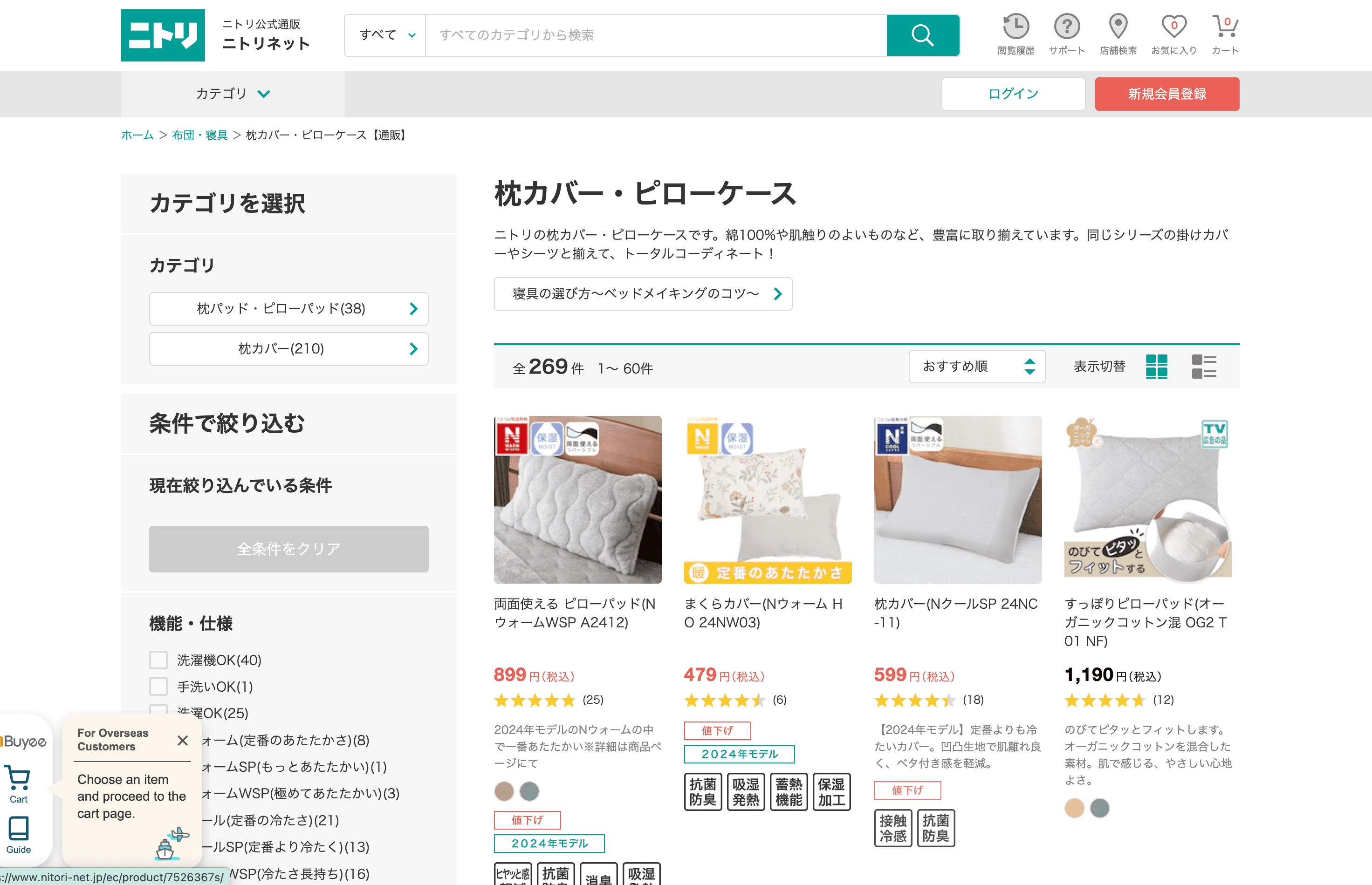Click the ログイン button
The width and height of the screenshot is (1372, 885).
coord(1013,94)
